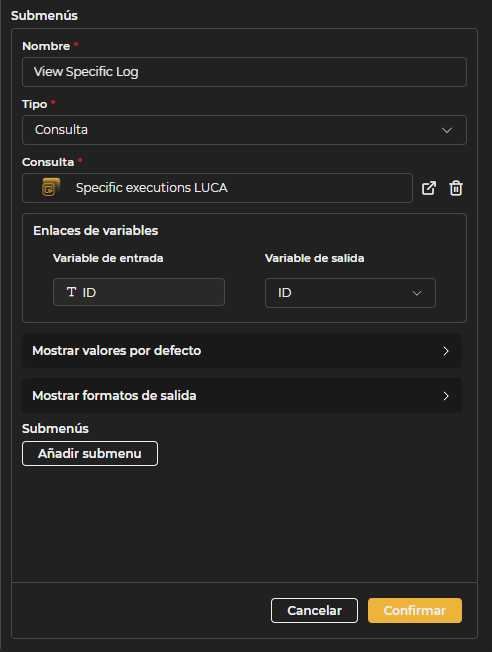Delete the Specific executions LUCA query

click(456, 188)
